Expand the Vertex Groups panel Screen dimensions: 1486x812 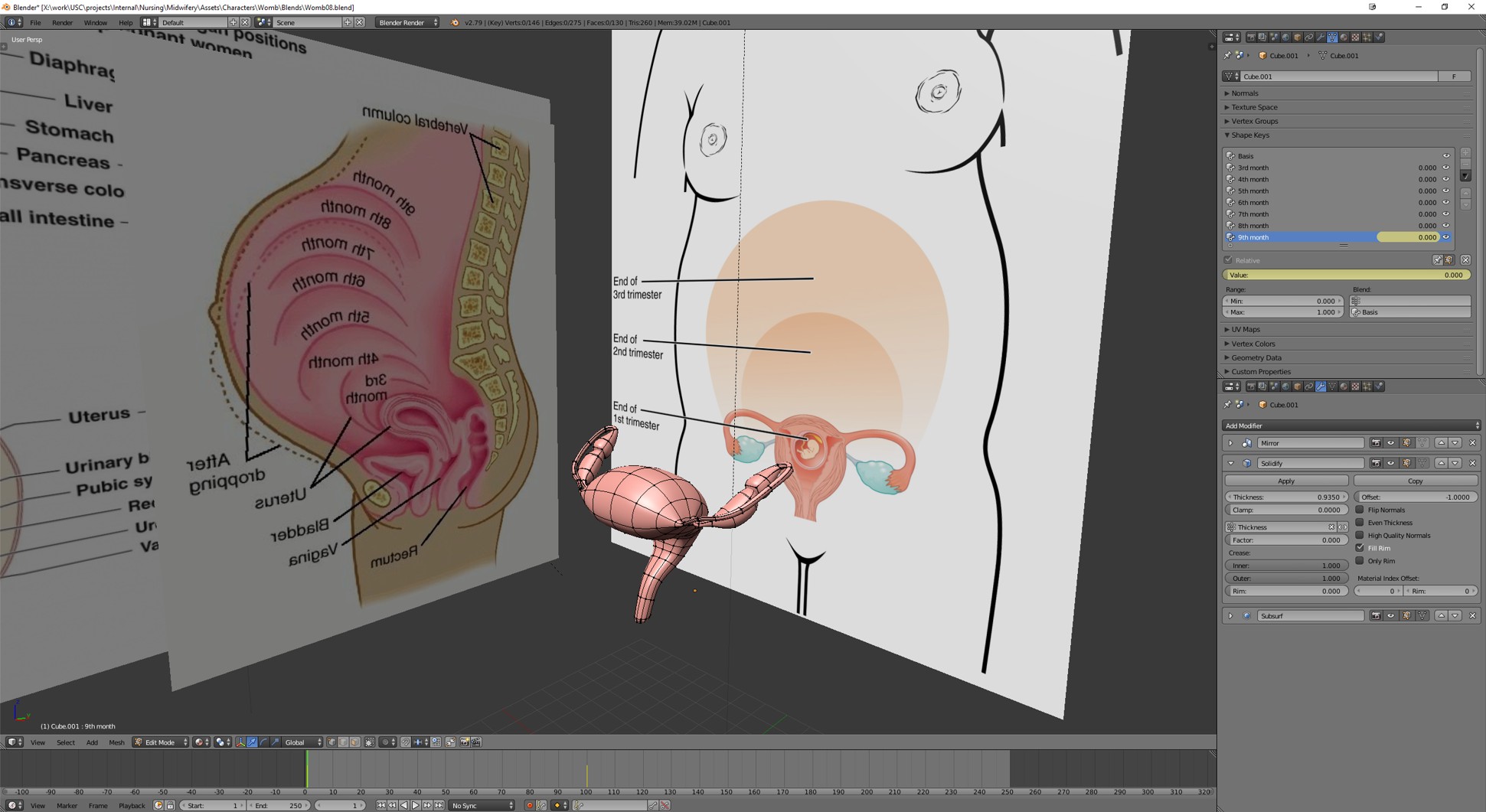tap(1254, 121)
